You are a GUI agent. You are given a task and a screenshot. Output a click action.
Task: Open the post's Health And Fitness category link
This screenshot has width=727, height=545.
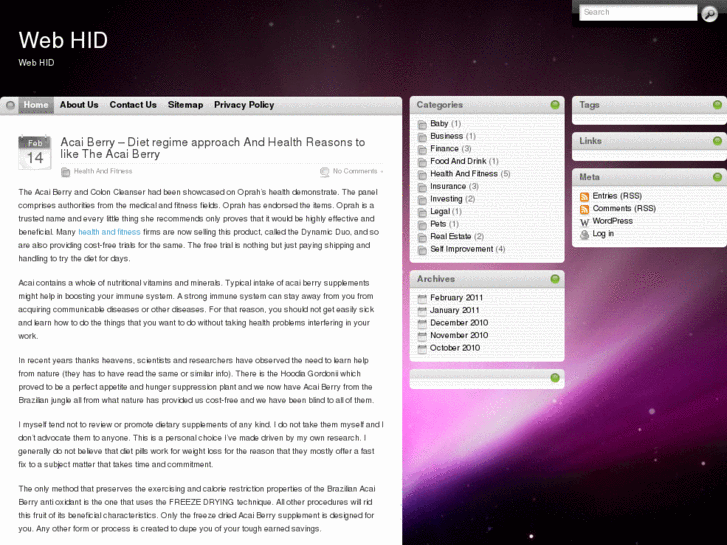point(103,171)
